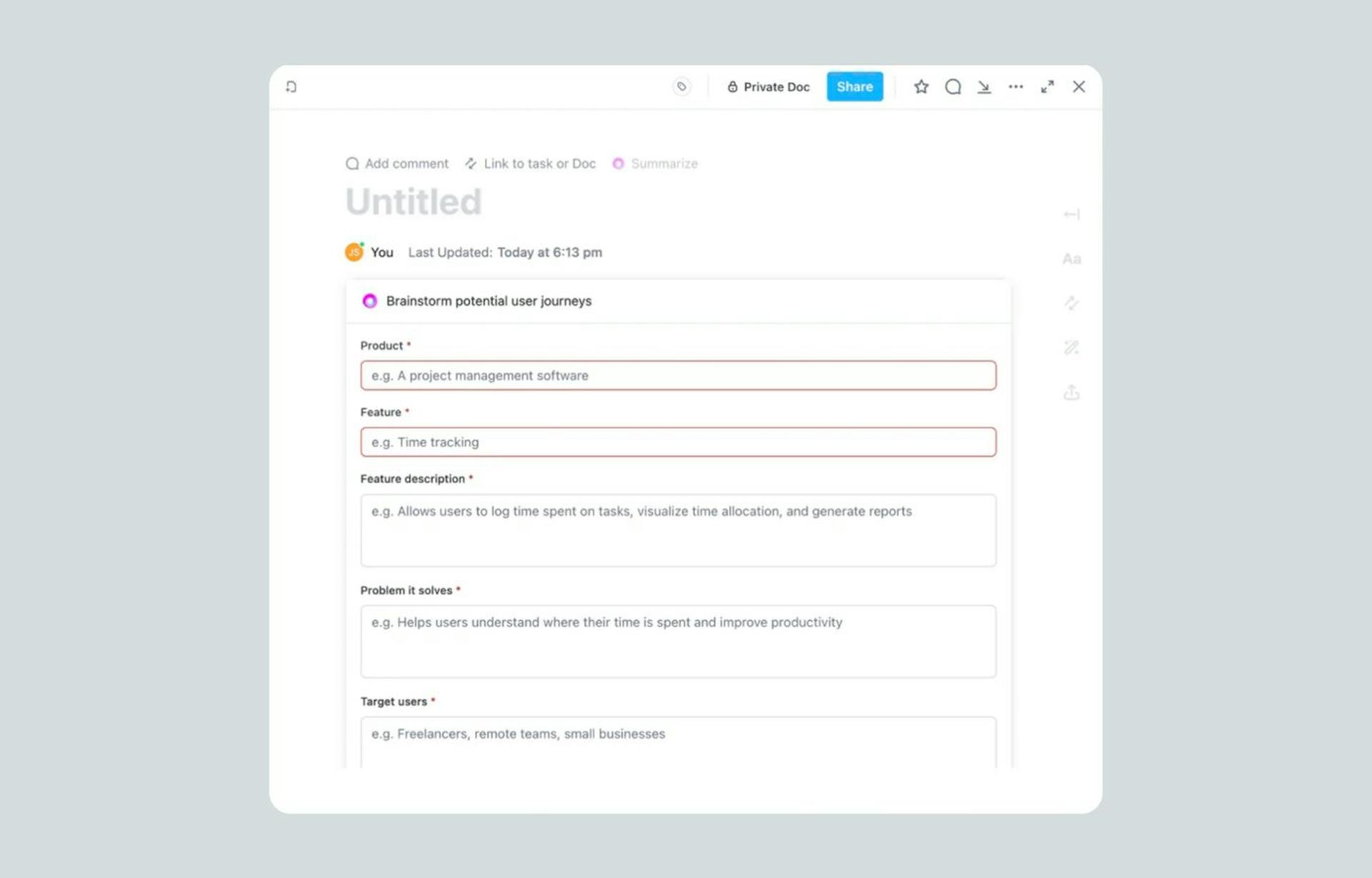1372x878 pixels.
Task: Click the icon at top-left corner
Action: tap(291, 86)
